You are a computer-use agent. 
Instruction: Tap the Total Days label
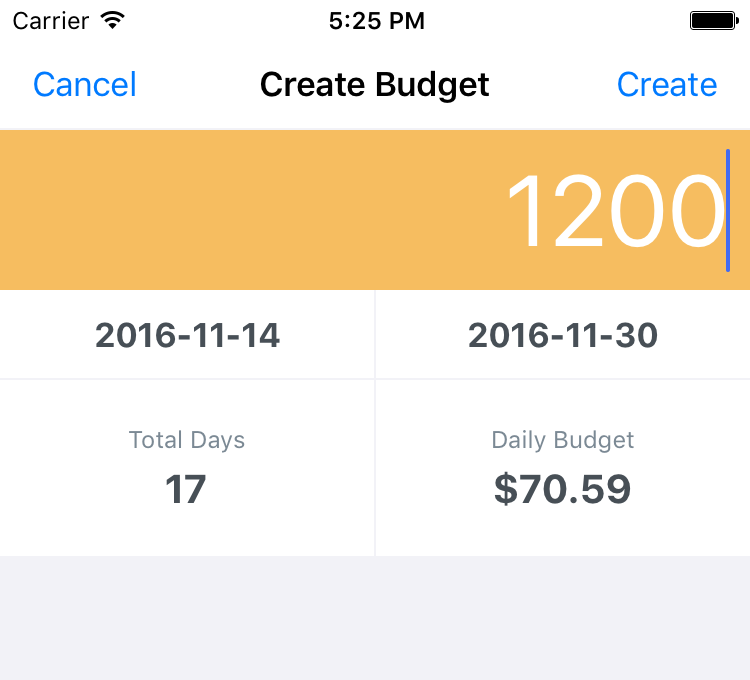pyautogui.click(x=187, y=440)
